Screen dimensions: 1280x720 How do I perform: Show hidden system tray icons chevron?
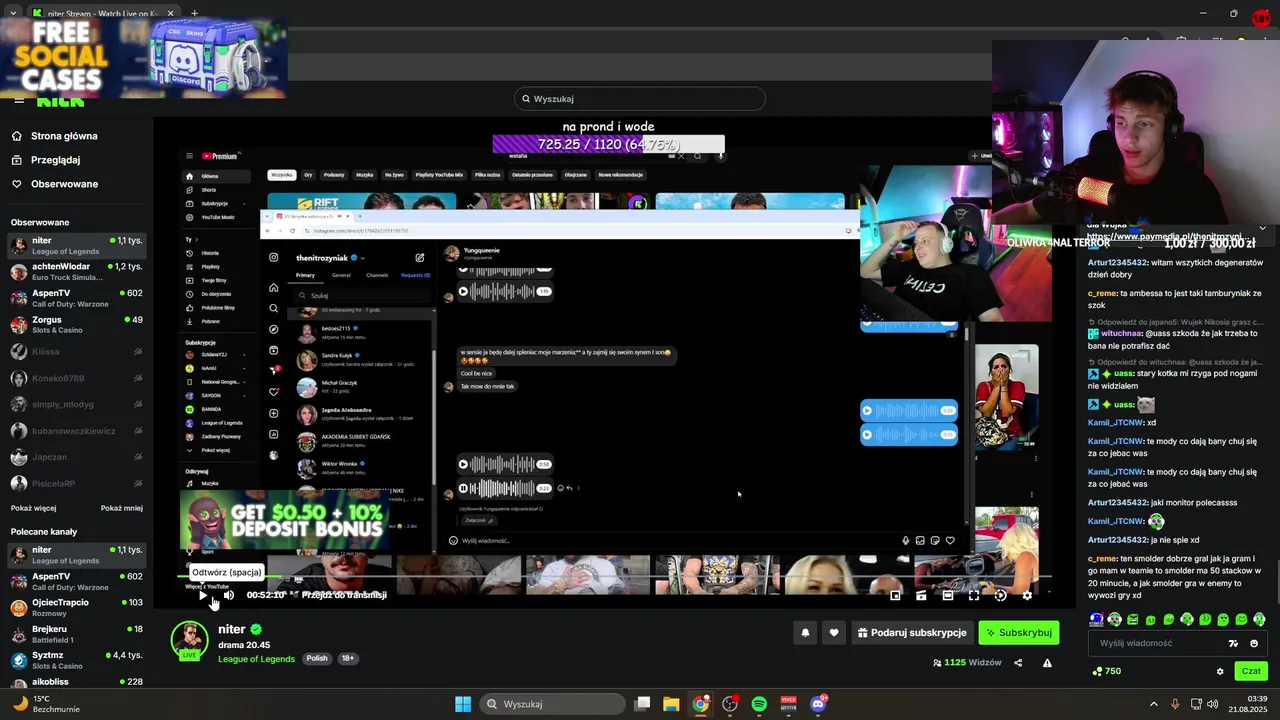(x=1153, y=704)
